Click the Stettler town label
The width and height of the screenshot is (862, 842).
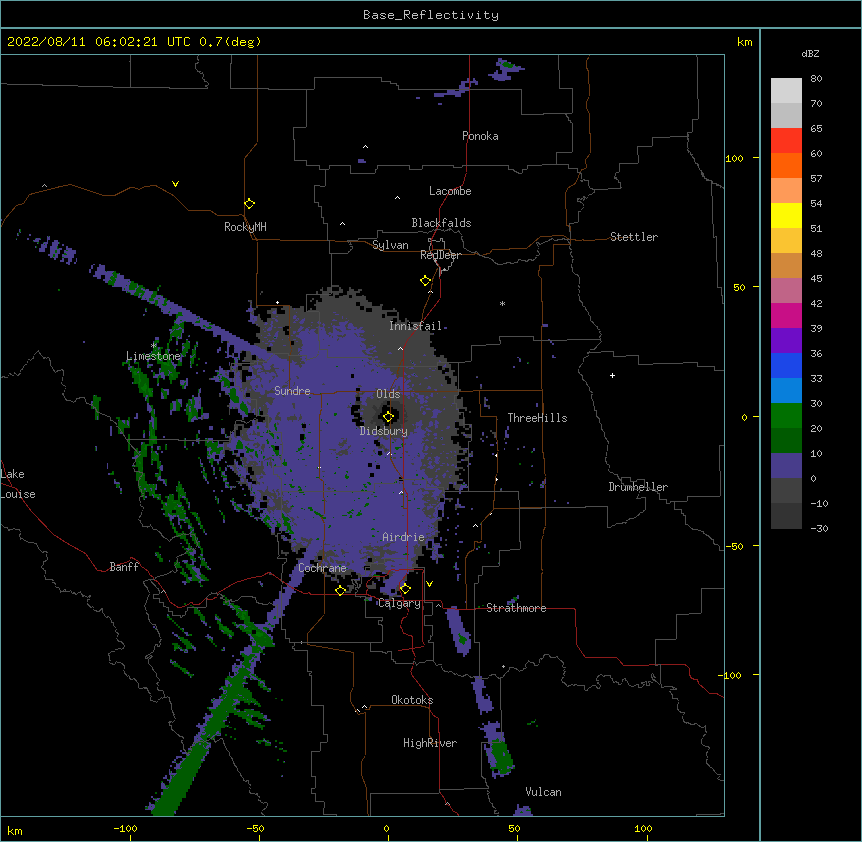click(x=634, y=237)
